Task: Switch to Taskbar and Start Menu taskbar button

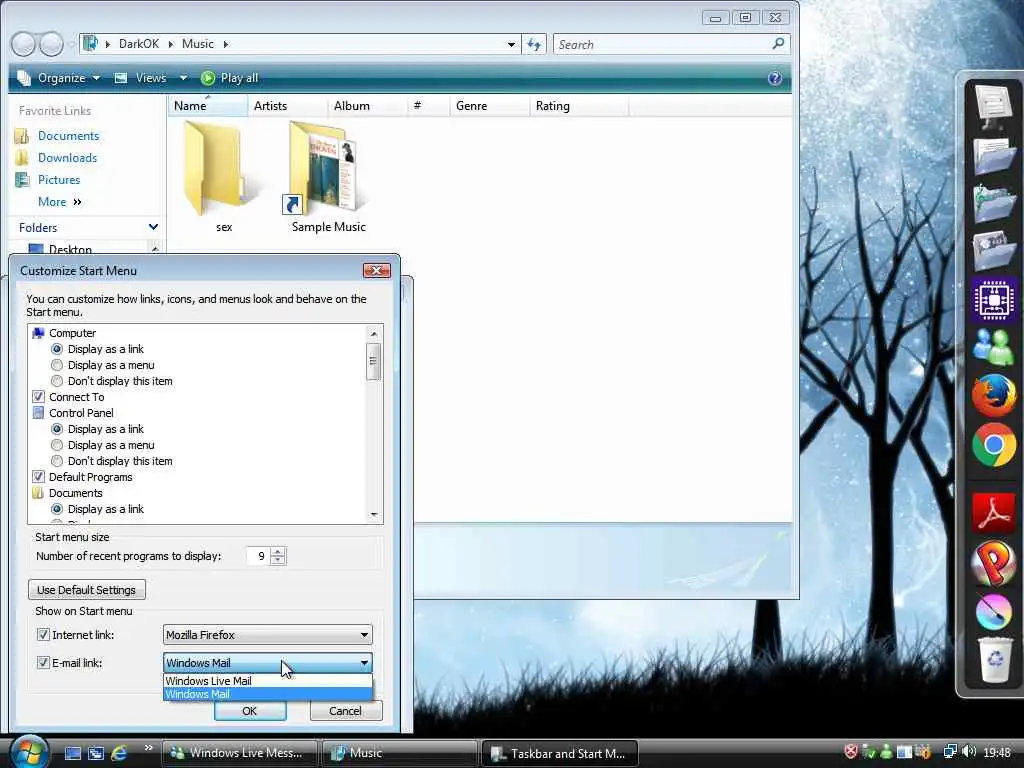Action: click(562, 753)
